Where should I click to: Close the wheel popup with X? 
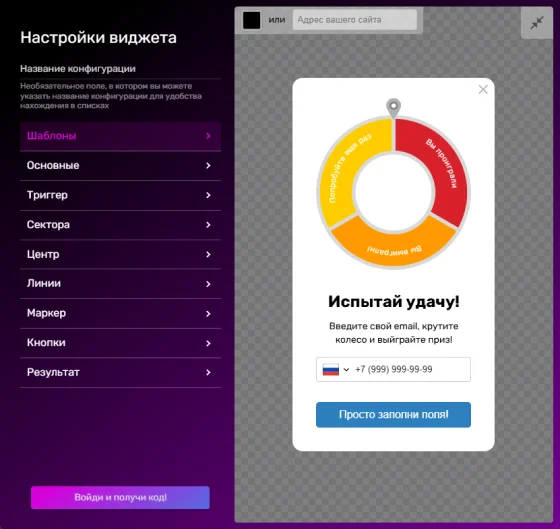pos(483,89)
